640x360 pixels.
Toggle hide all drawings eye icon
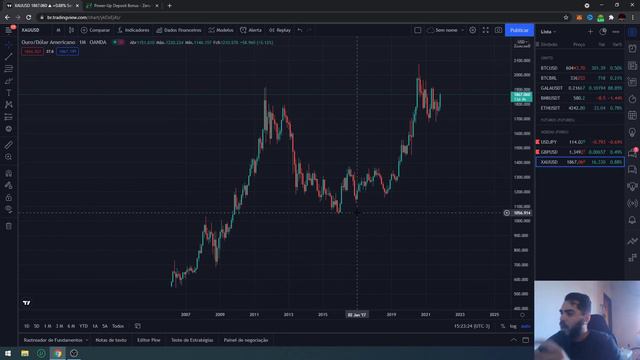pyautogui.click(x=9, y=209)
